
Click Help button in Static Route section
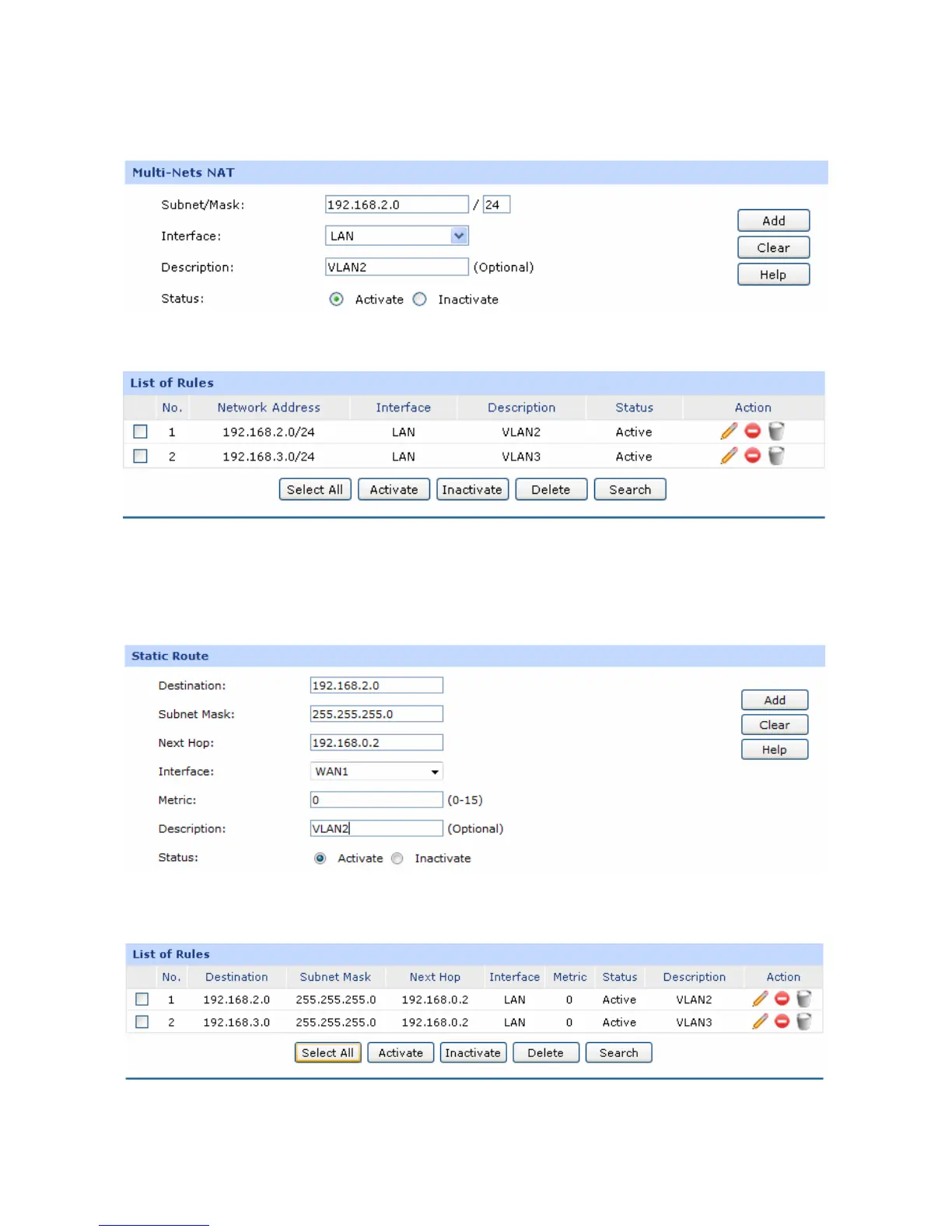point(774,749)
